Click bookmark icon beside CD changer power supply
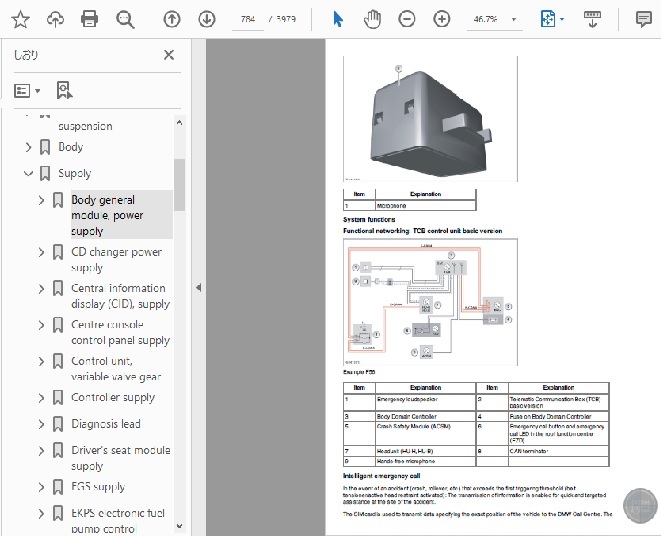This screenshot has height=536, width=661. click(x=58, y=252)
